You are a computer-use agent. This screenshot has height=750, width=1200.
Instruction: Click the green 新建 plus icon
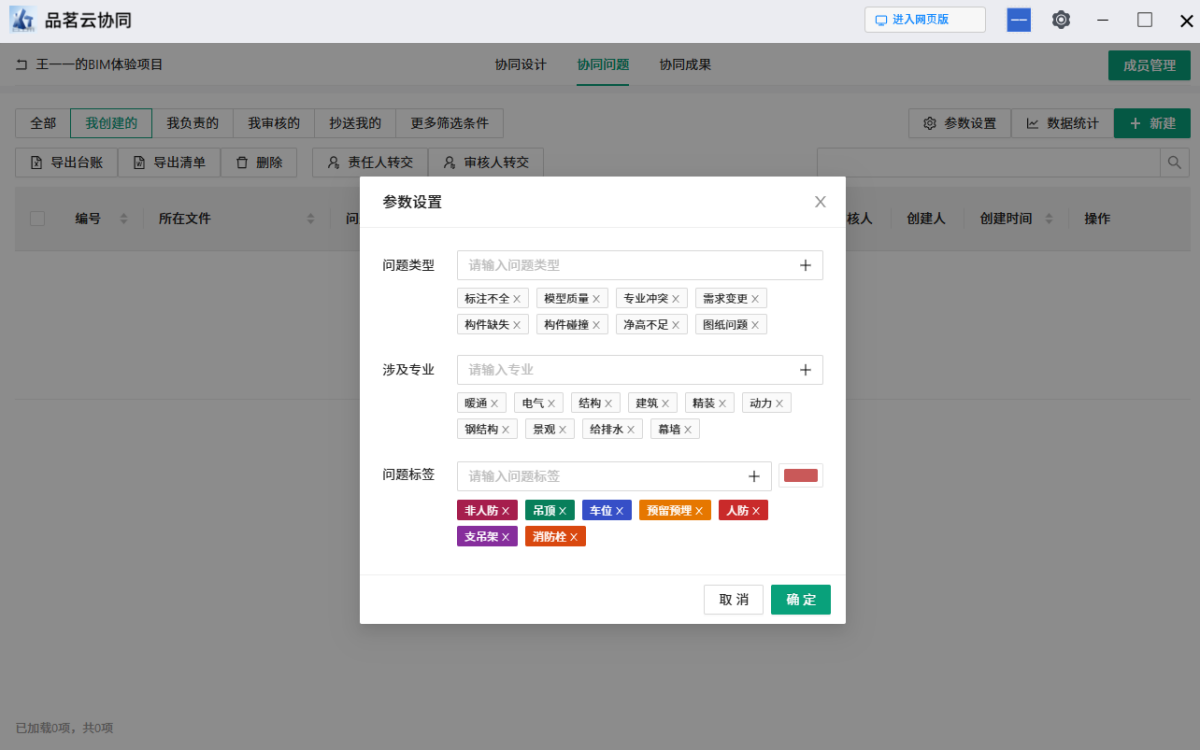(1135, 123)
